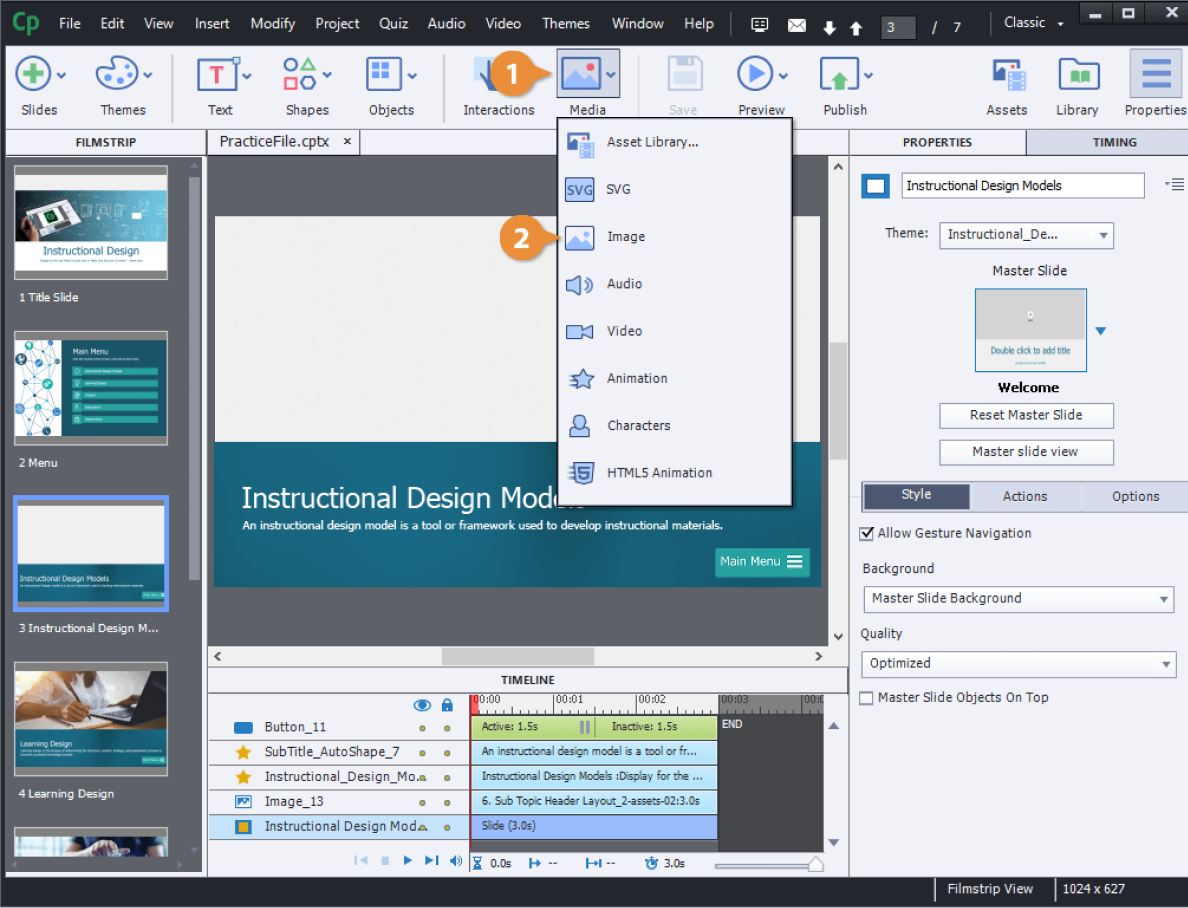The image size is (1188, 908).
Task: Select the Menu slide thumbnail in filmstrip
Action: pos(90,388)
